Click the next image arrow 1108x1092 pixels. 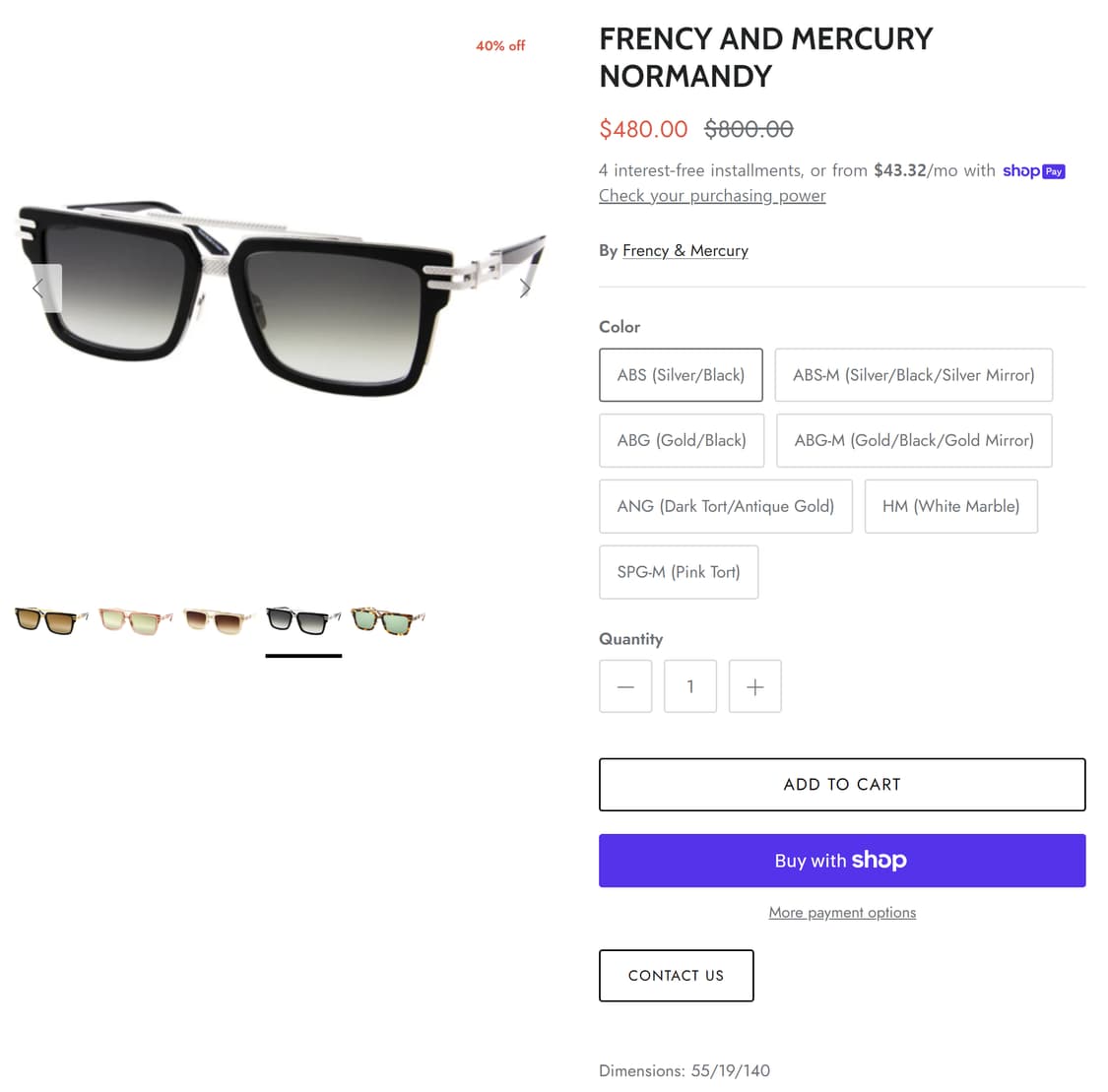pos(524,289)
